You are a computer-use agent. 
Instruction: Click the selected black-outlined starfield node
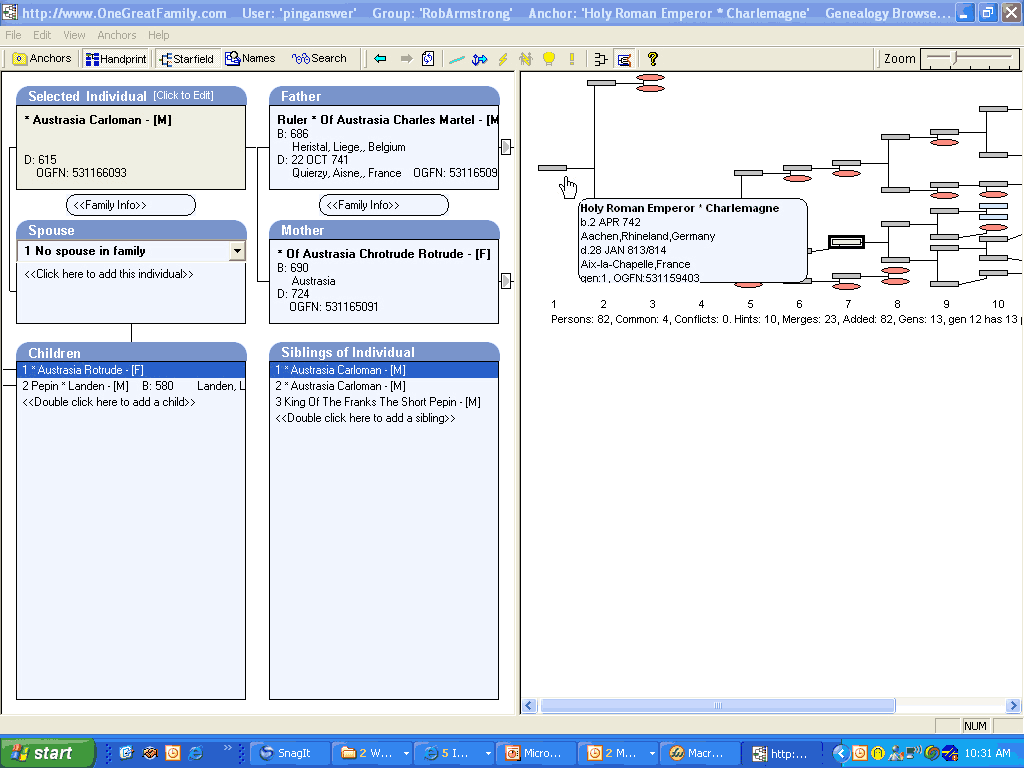(846, 242)
